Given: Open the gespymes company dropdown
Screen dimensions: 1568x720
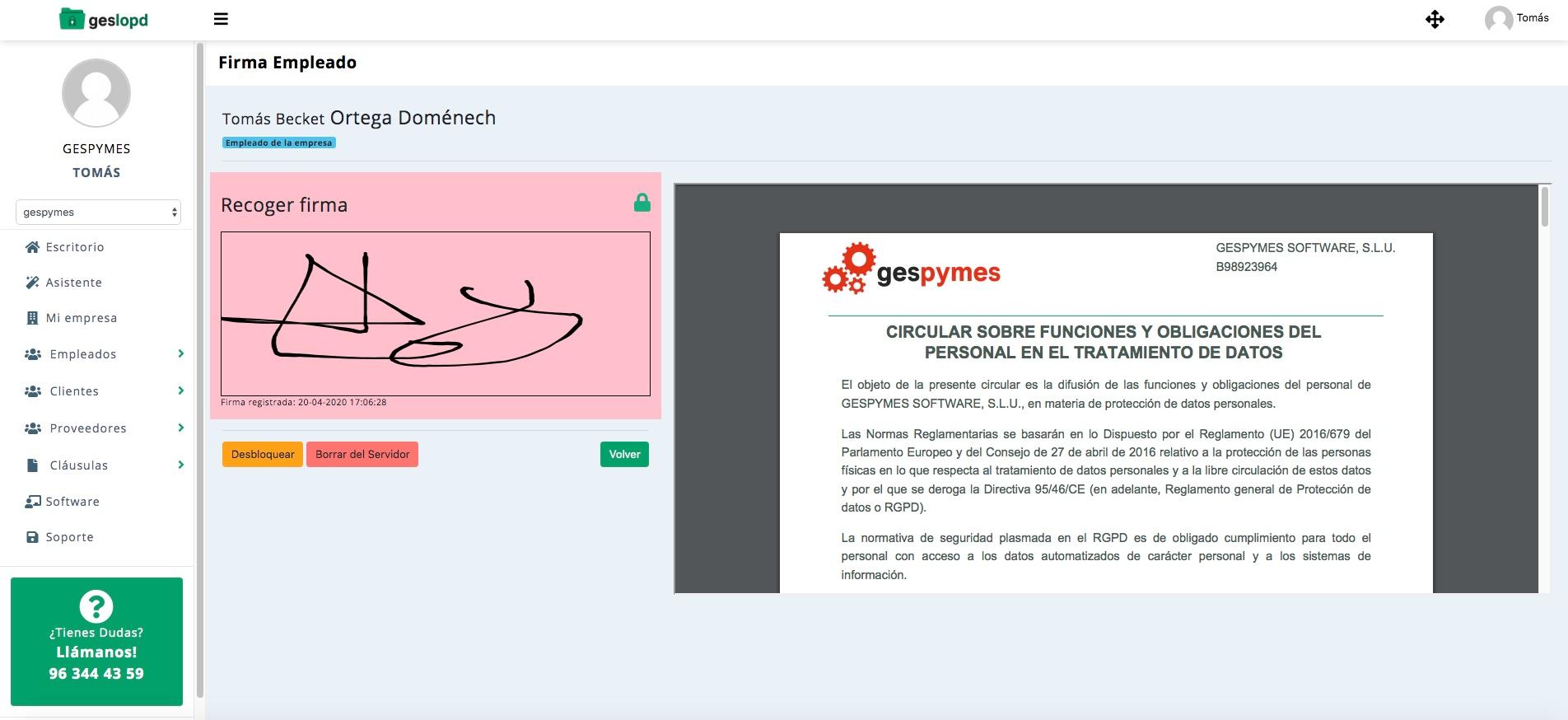Looking at the screenshot, I should pos(98,212).
